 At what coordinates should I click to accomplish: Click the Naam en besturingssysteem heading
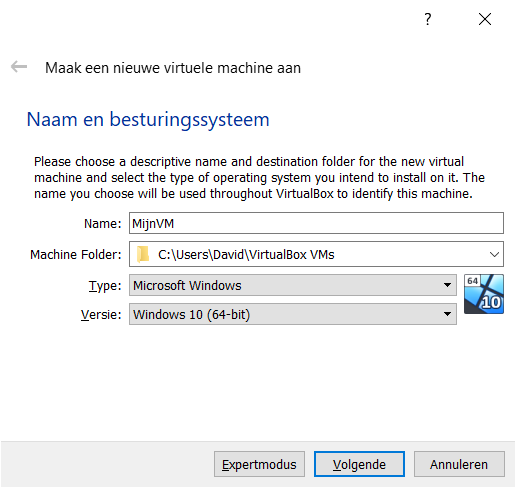148,120
